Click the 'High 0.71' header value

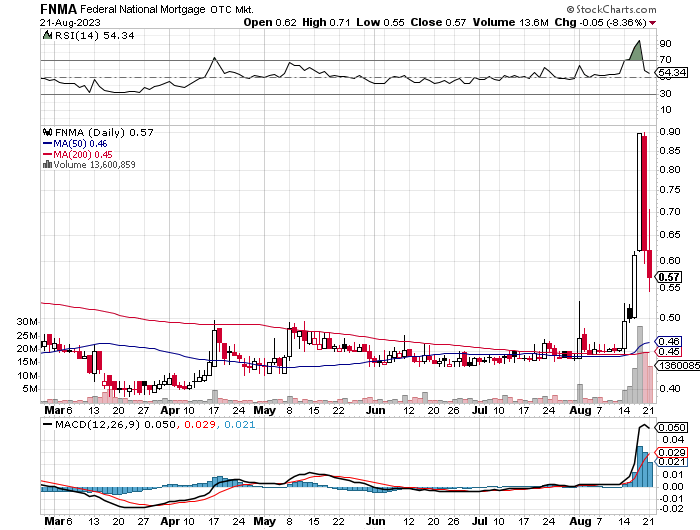326,22
